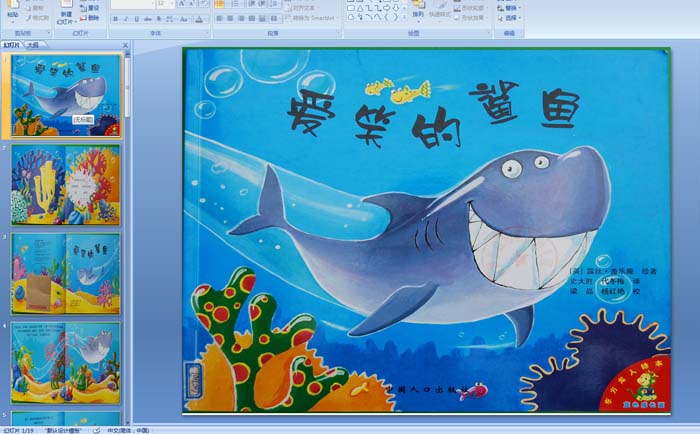
Task: Click the decrease indent icon
Action: pos(252,4)
